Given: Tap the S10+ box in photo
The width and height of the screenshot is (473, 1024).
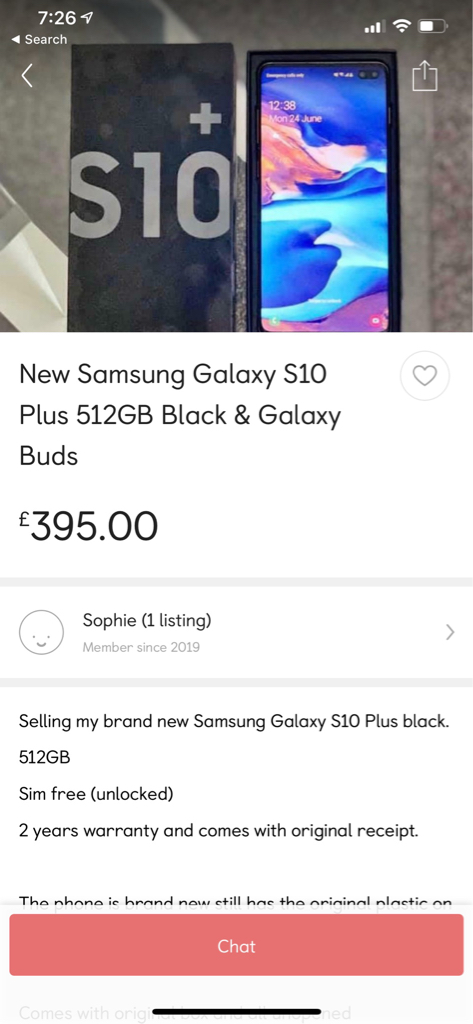Looking at the screenshot, I should coord(152,188).
